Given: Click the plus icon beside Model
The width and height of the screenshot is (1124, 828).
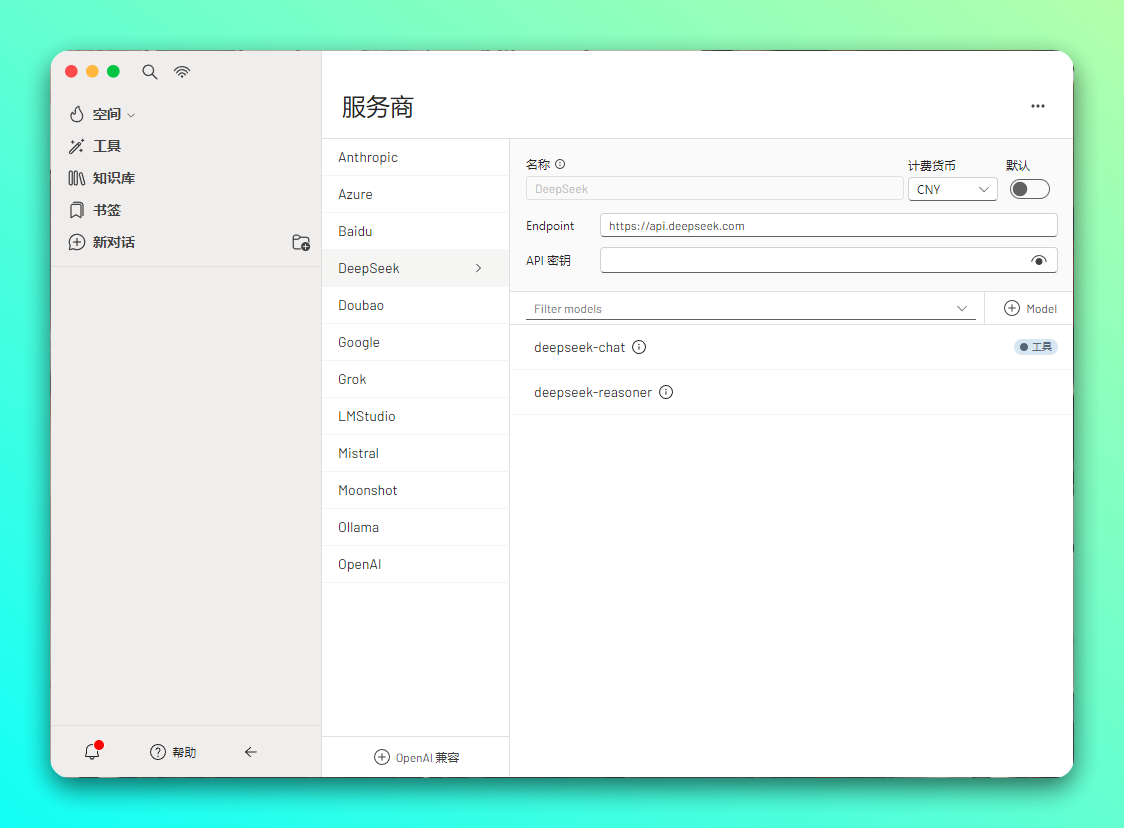Looking at the screenshot, I should click(x=1011, y=308).
